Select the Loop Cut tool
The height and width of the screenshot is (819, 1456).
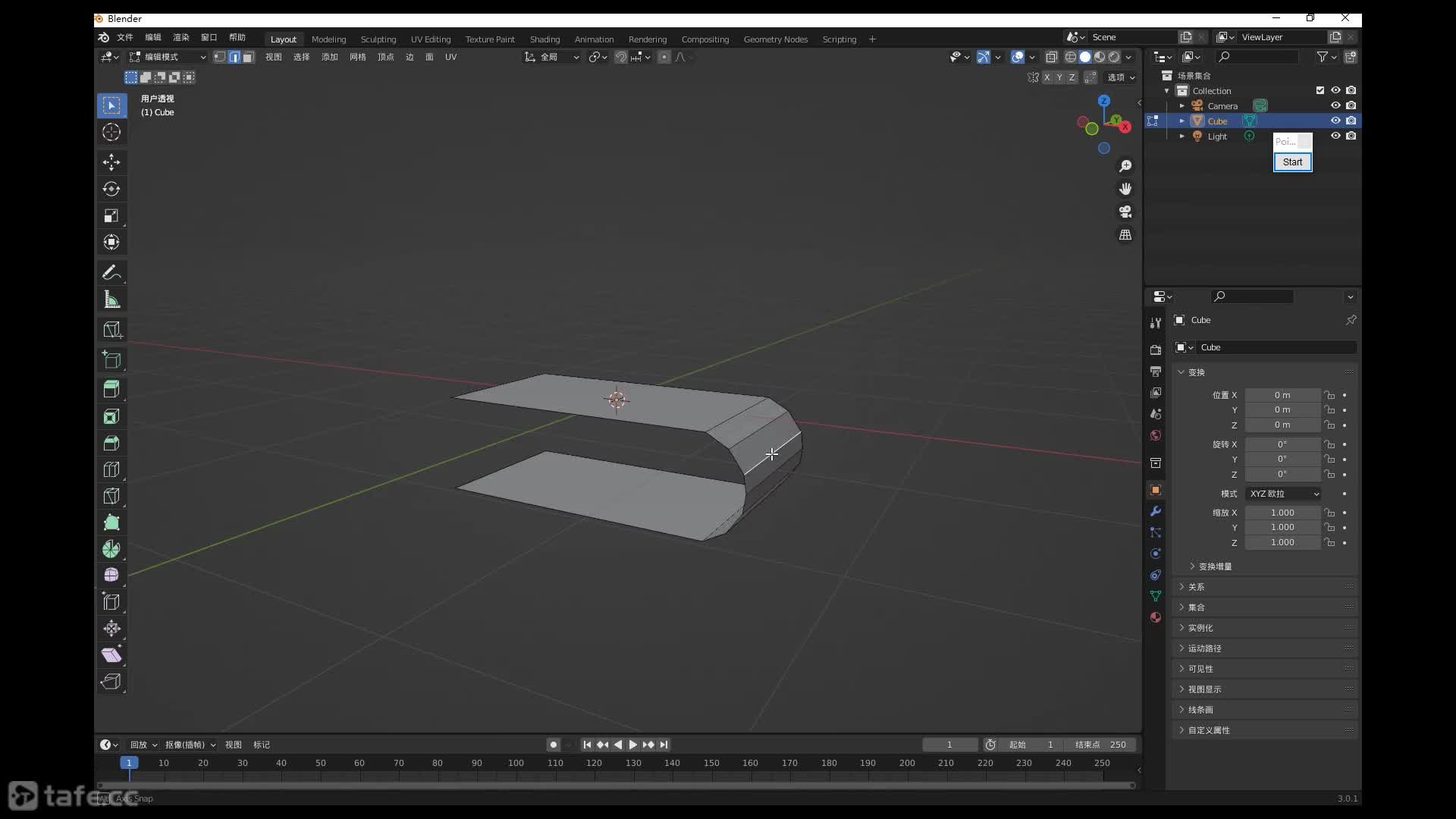click(x=111, y=469)
